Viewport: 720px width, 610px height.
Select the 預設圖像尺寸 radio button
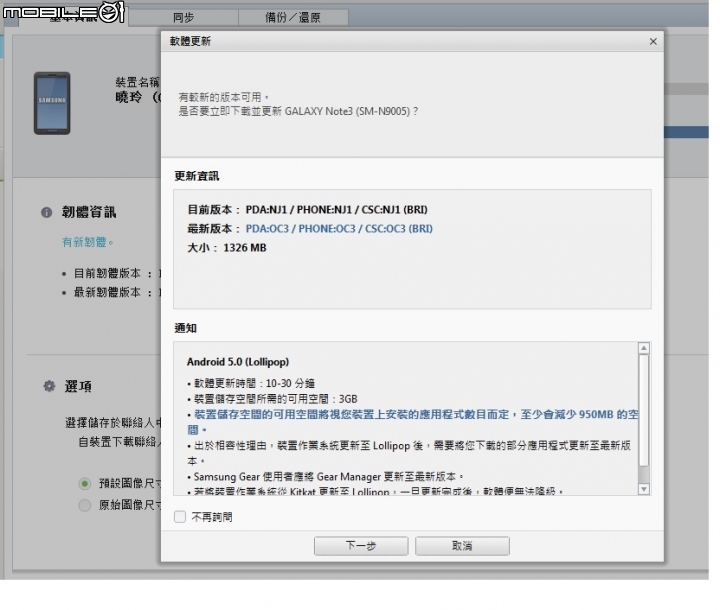(84, 483)
